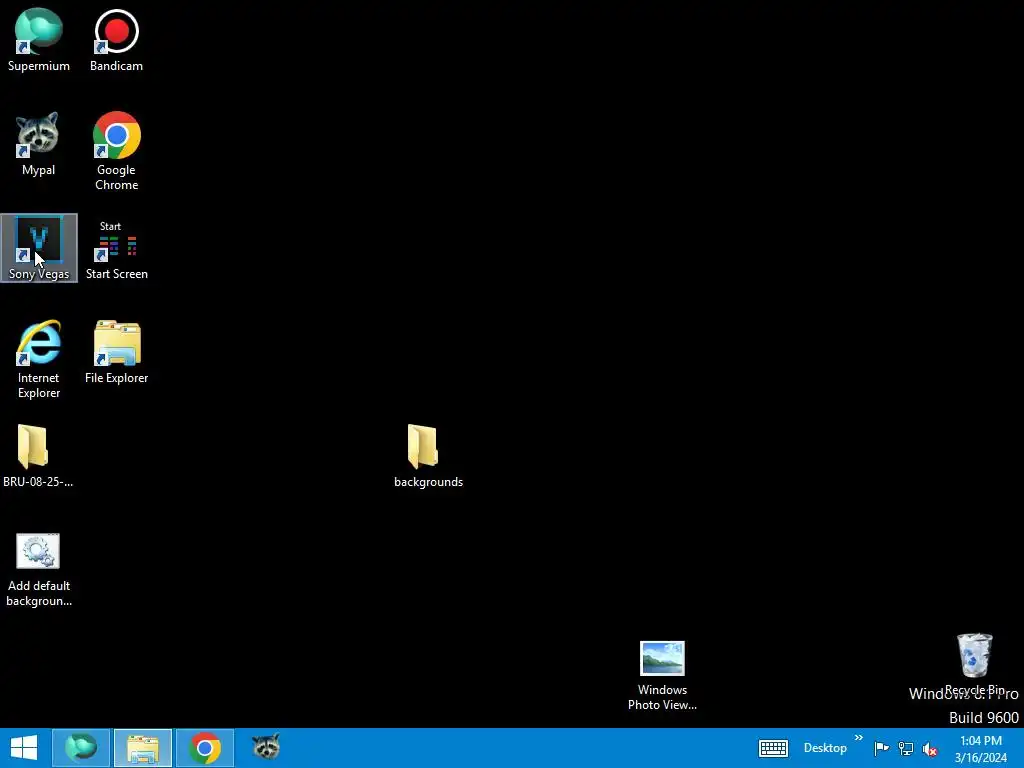Click the muted volume tray icon
The image size is (1024, 768).
point(930,749)
